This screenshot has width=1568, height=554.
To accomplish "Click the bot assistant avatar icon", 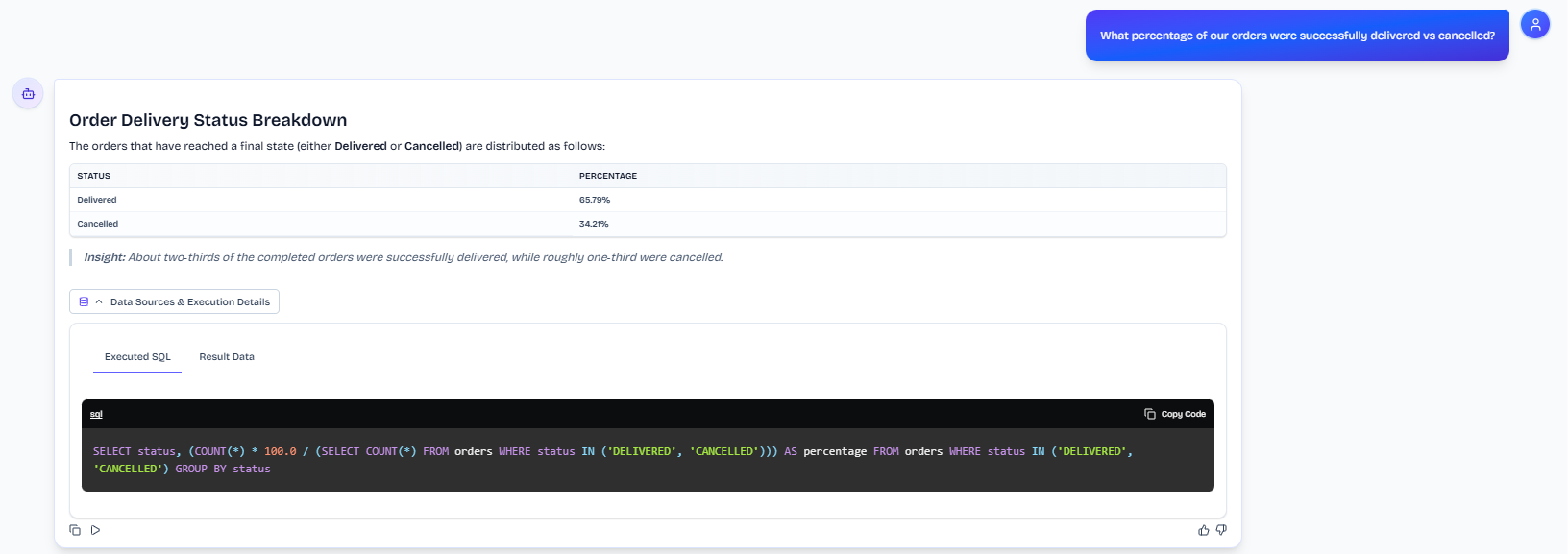I will (28, 93).
